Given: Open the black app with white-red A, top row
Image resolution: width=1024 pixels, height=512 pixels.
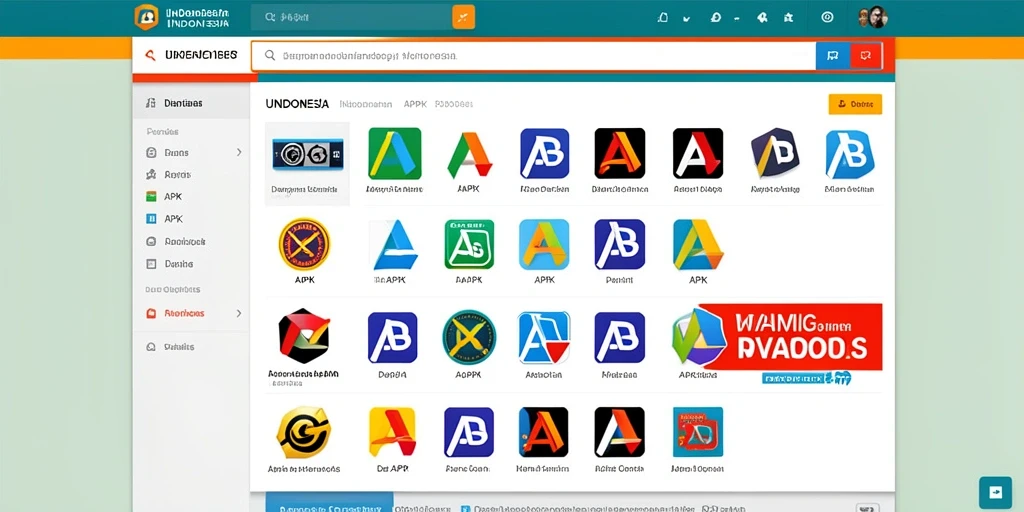Looking at the screenshot, I should pyautogui.click(x=698, y=153).
